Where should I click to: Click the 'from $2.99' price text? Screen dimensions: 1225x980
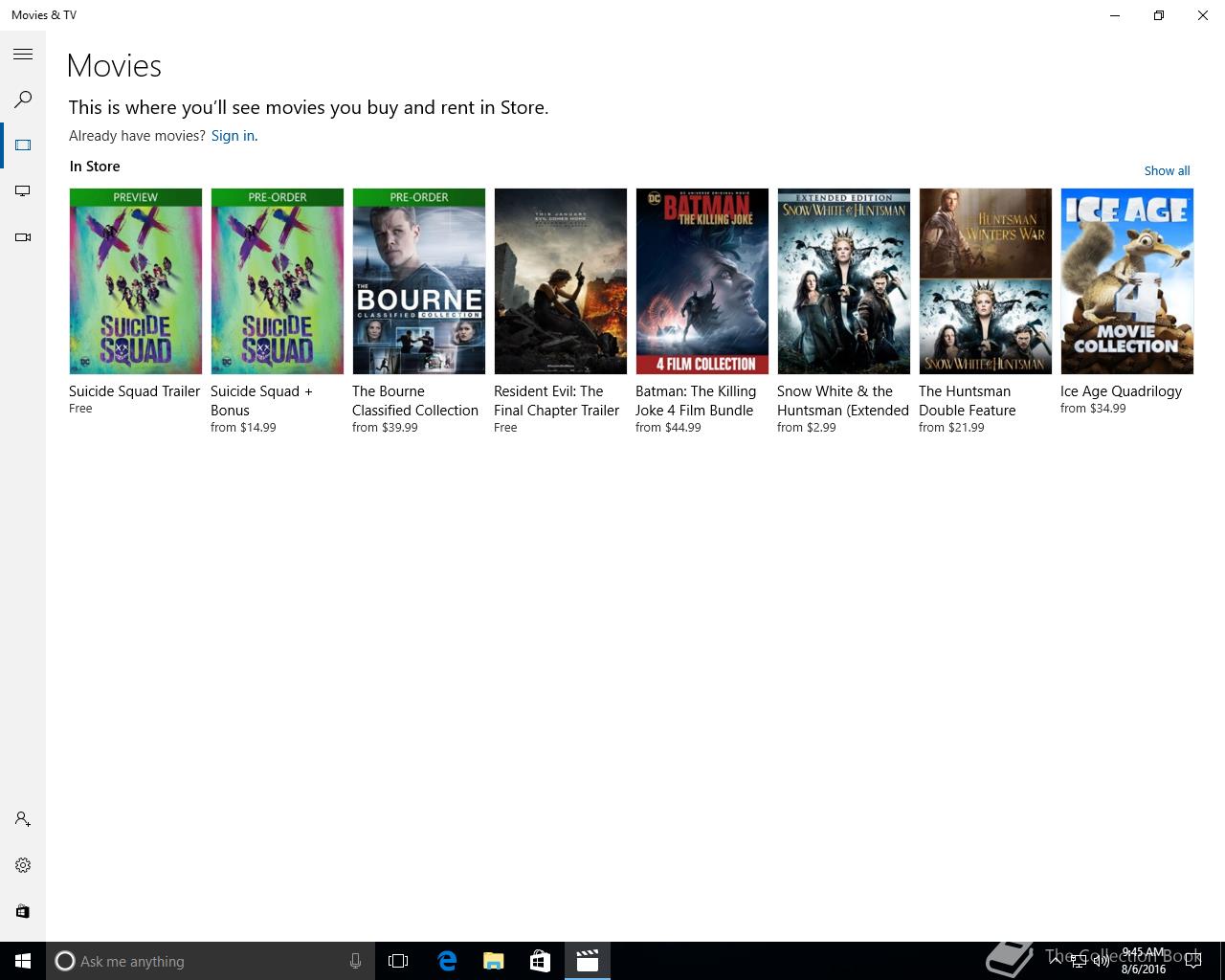(x=807, y=428)
